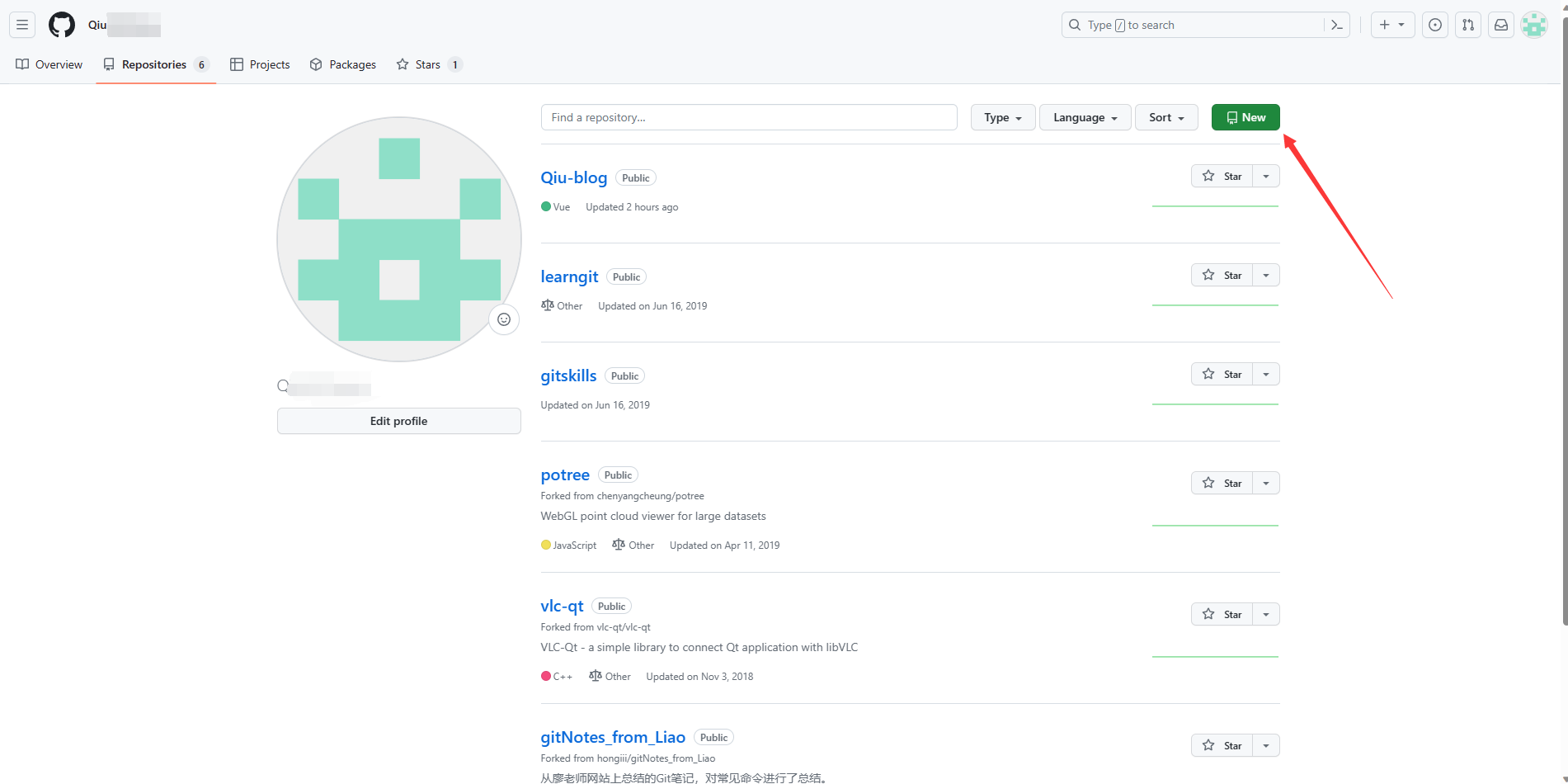Click the license icon on vlc-qt
Screen dimensions: 1568x784
click(x=596, y=676)
